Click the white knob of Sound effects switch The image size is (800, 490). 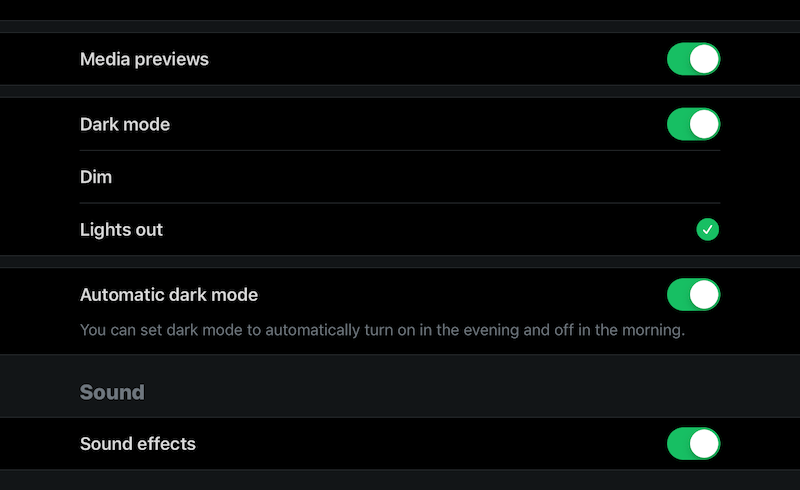tap(704, 444)
